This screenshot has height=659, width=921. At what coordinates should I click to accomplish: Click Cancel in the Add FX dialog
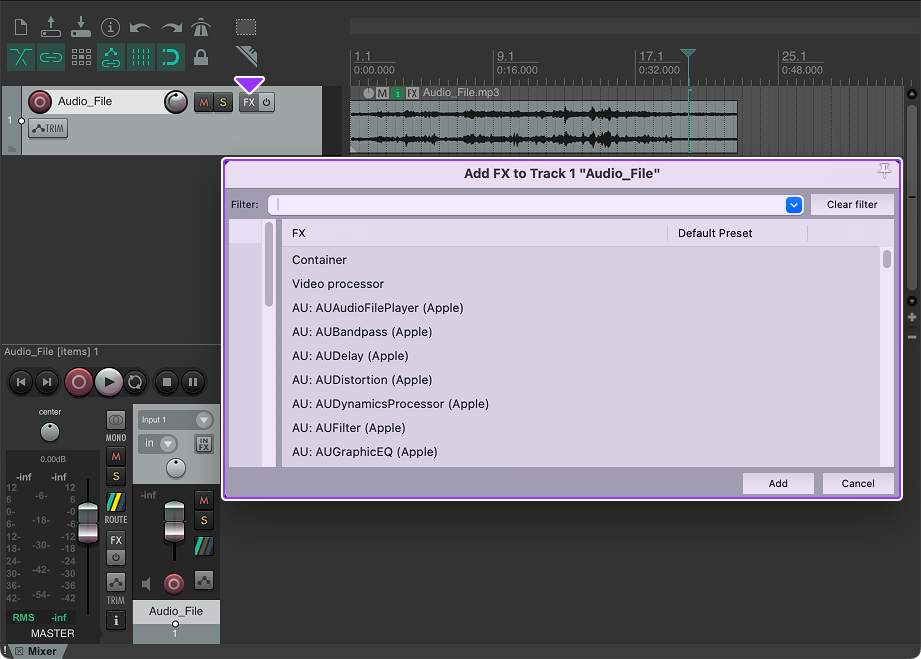pyautogui.click(x=858, y=483)
